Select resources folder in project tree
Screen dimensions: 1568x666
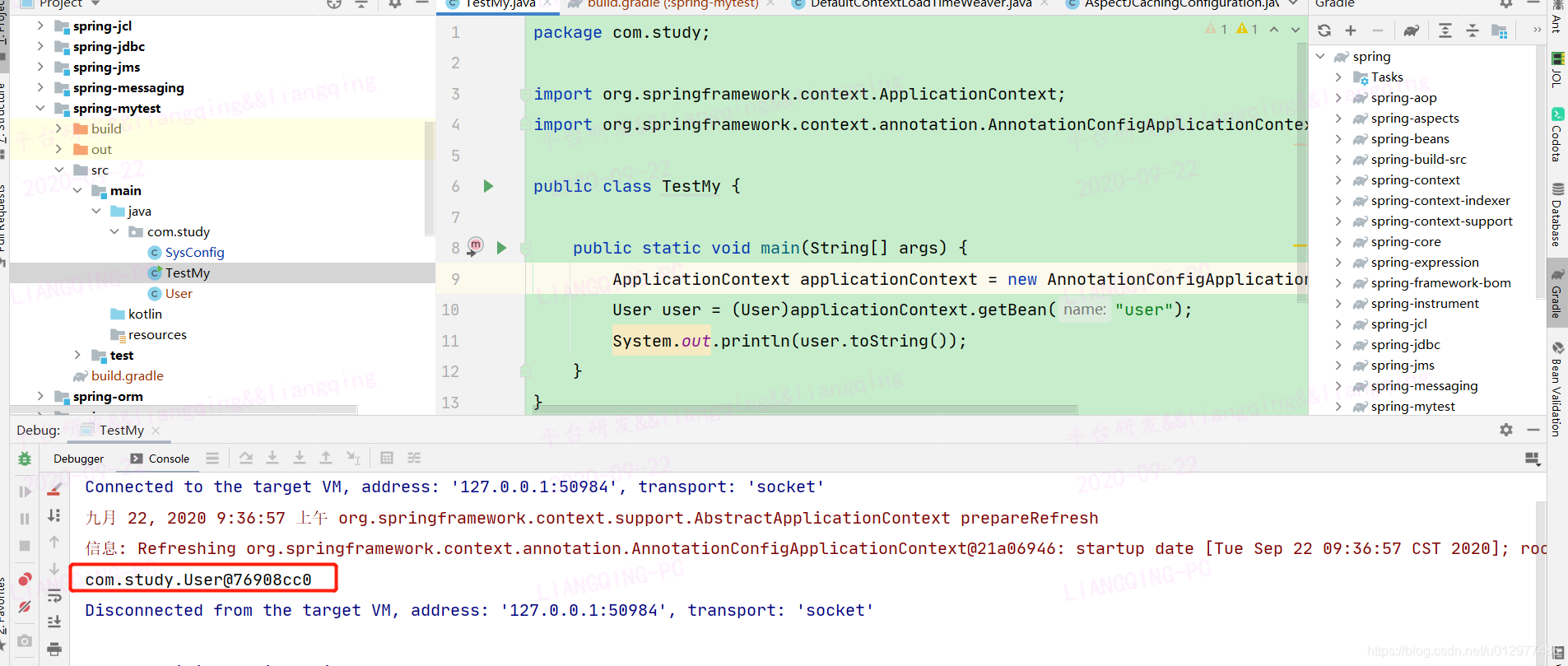(149, 334)
